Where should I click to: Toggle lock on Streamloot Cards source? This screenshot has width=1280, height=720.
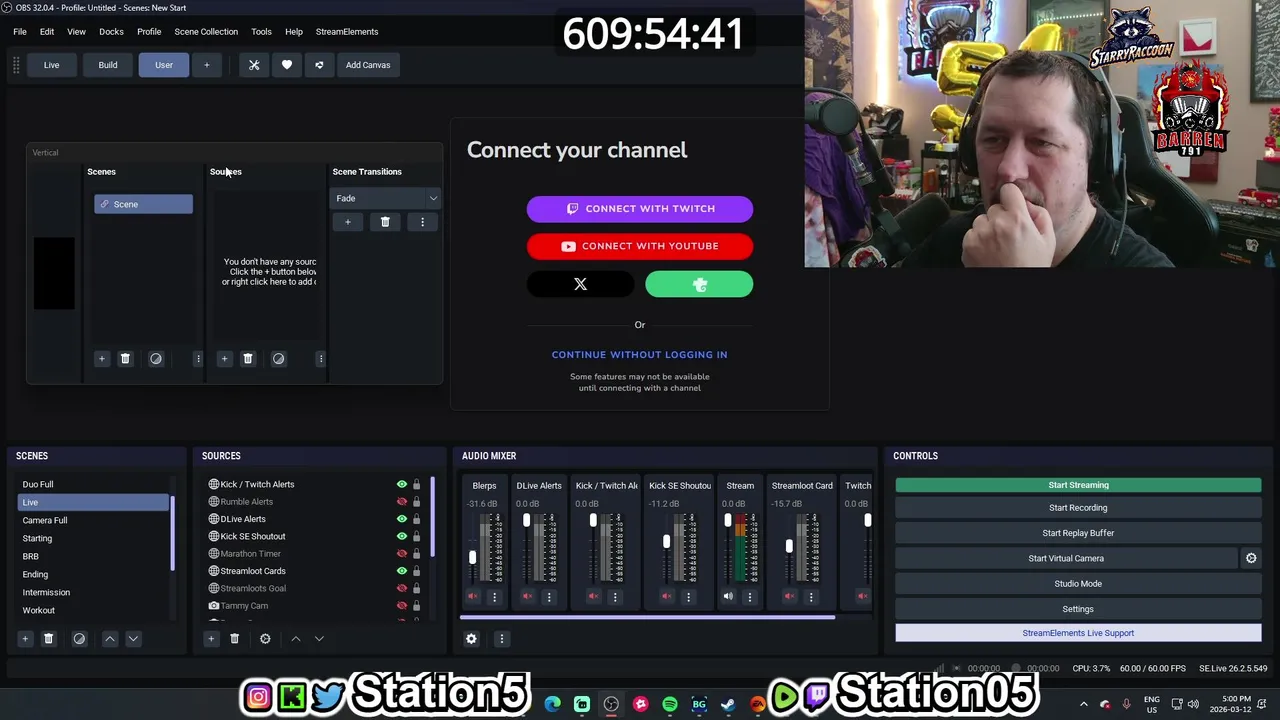(417, 571)
